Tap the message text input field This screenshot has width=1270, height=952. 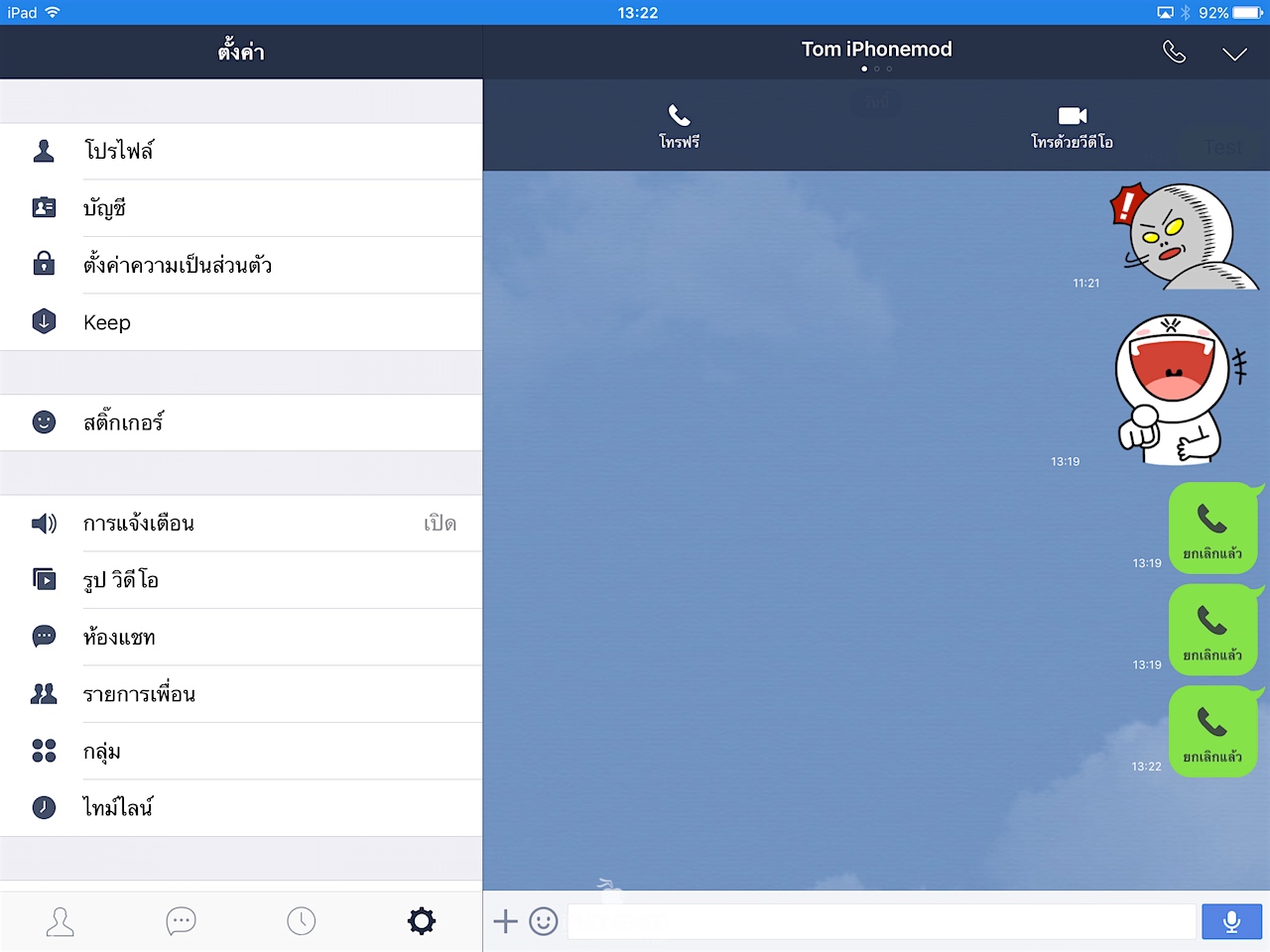881,921
